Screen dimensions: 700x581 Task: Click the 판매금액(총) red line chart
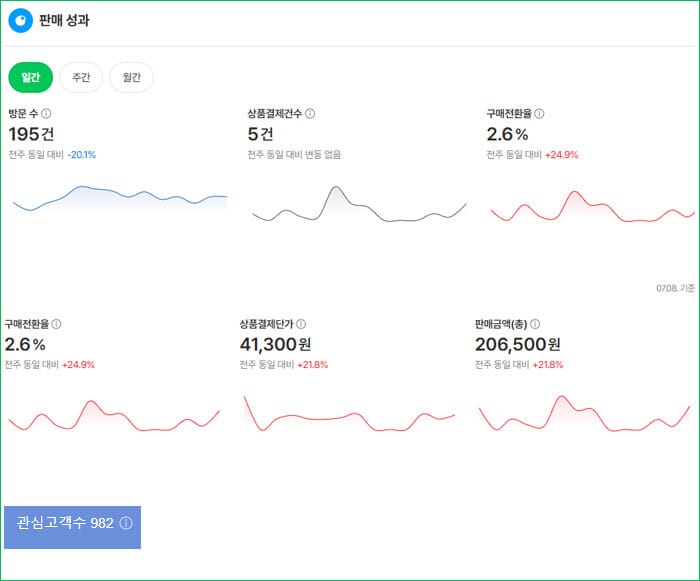584,414
